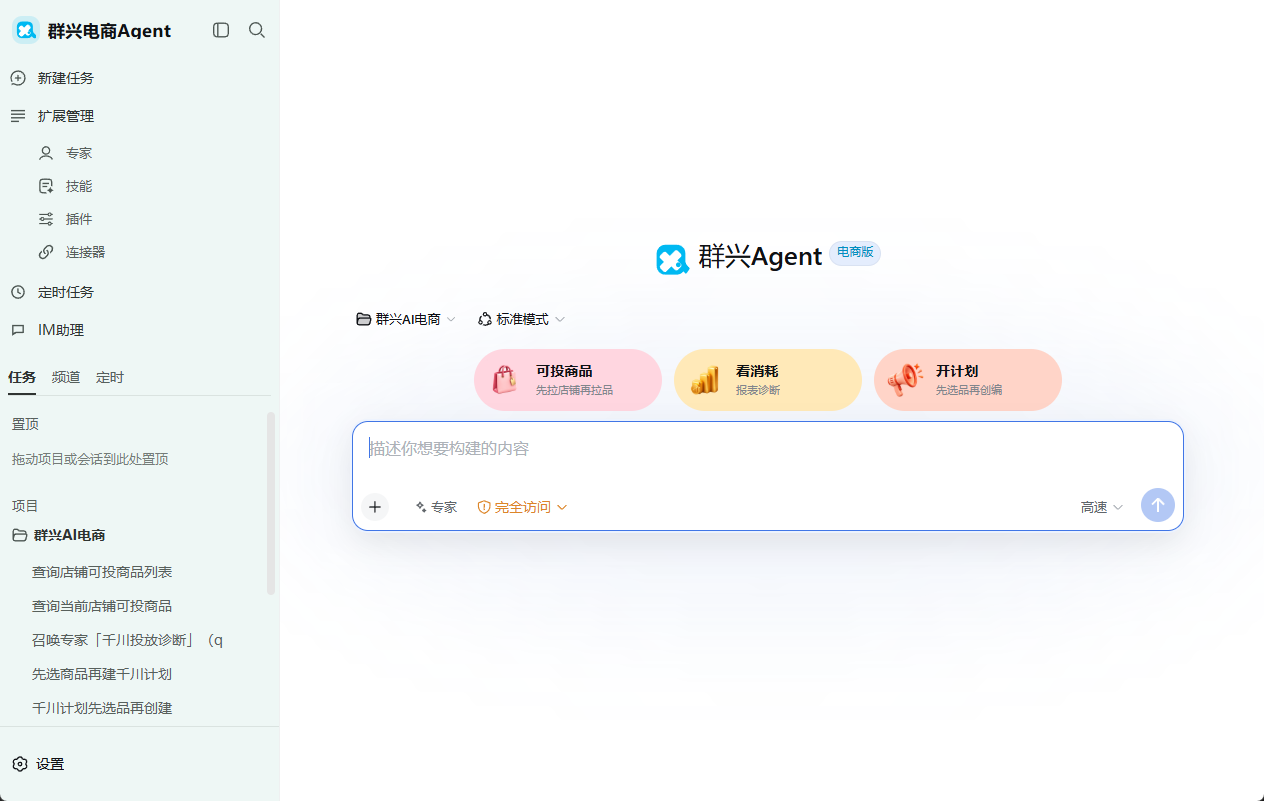Switch to the 定时 tab
The height and width of the screenshot is (801, 1264).
(x=110, y=377)
